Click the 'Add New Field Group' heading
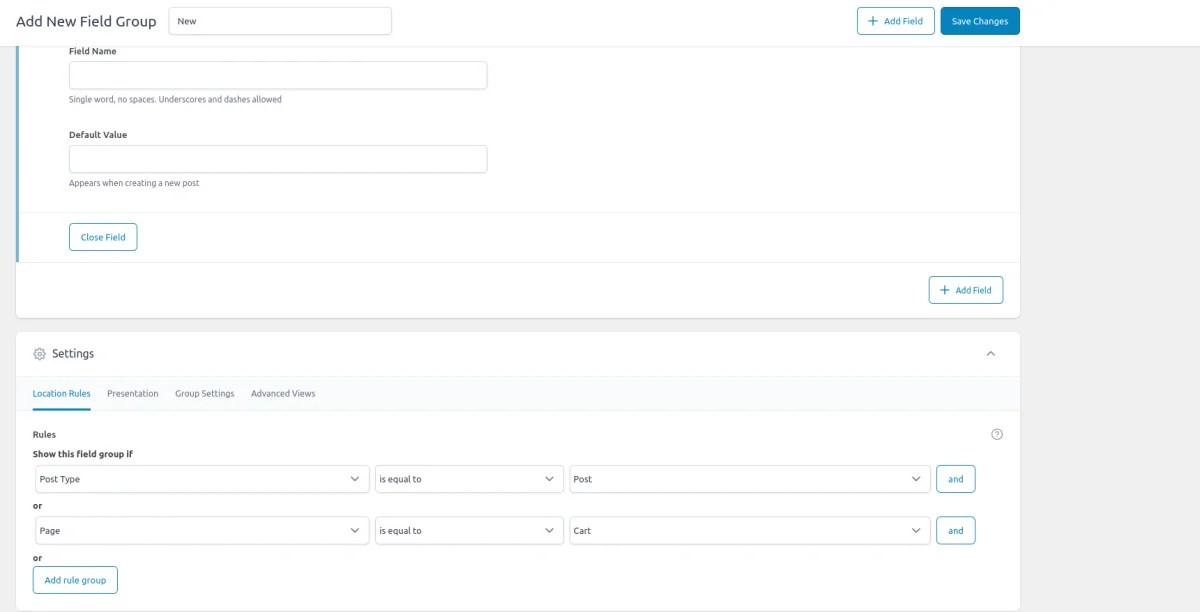Image resolution: width=1200 pixels, height=612 pixels. pos(86,21)
